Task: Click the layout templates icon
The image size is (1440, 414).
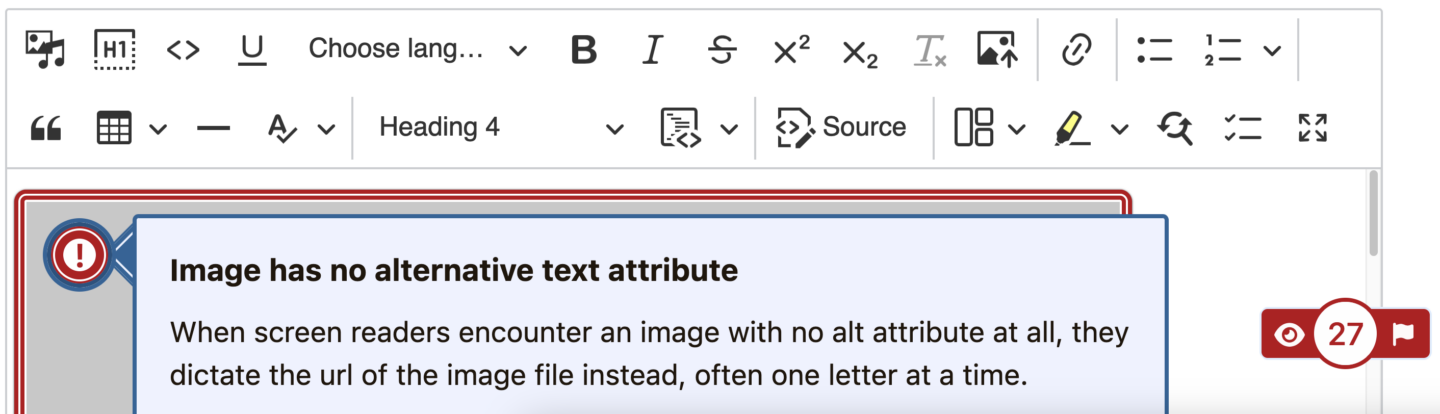Action: (x=973, y=128)
